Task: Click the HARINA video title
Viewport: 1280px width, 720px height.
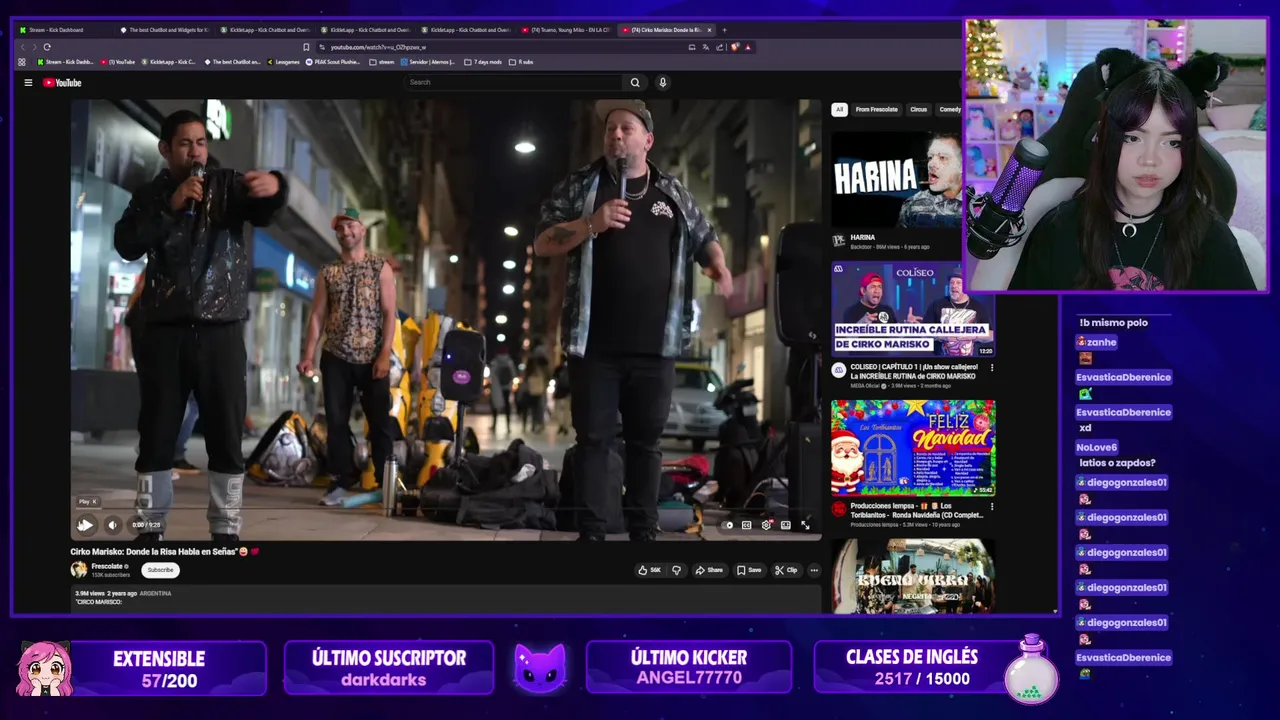Action: coord(863,238)
